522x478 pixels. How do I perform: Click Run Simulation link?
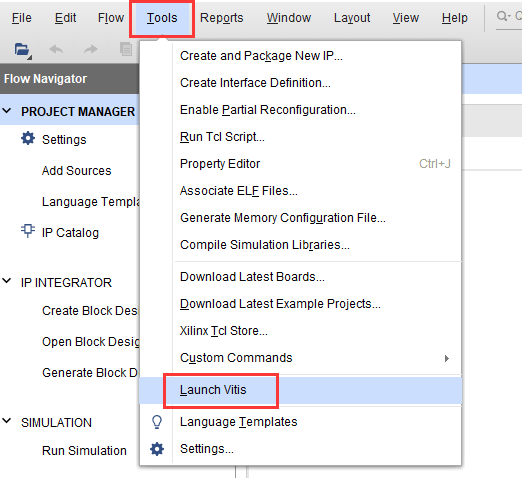pyautogui.click(x=84, y=451)
